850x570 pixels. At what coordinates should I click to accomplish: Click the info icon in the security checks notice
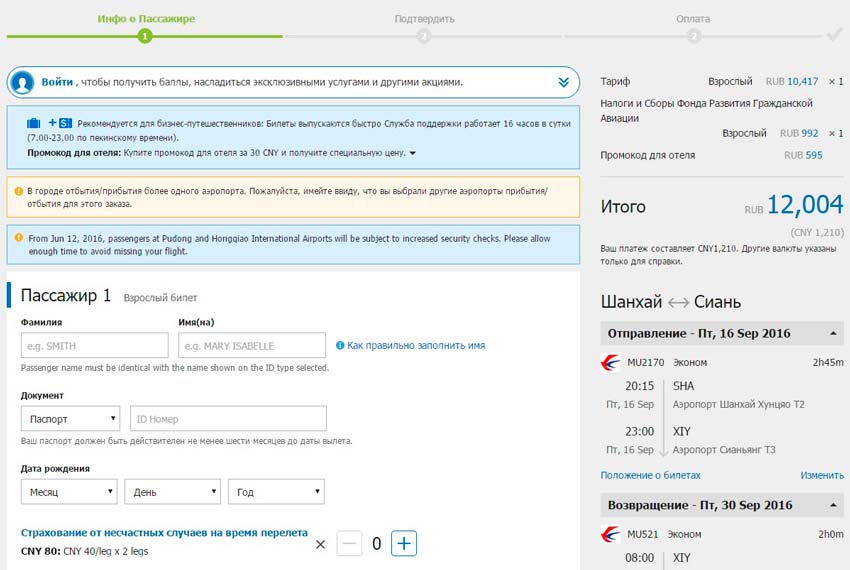(x=18, y=238)
